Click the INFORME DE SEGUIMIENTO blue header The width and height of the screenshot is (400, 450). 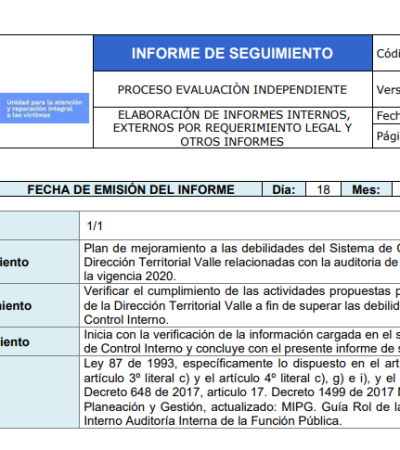[233, 53]
